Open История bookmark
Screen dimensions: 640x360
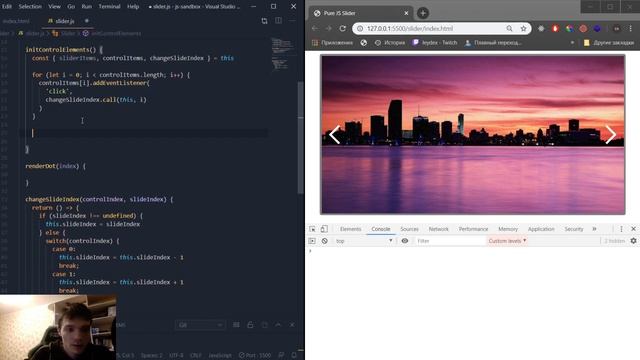(390, 42)
